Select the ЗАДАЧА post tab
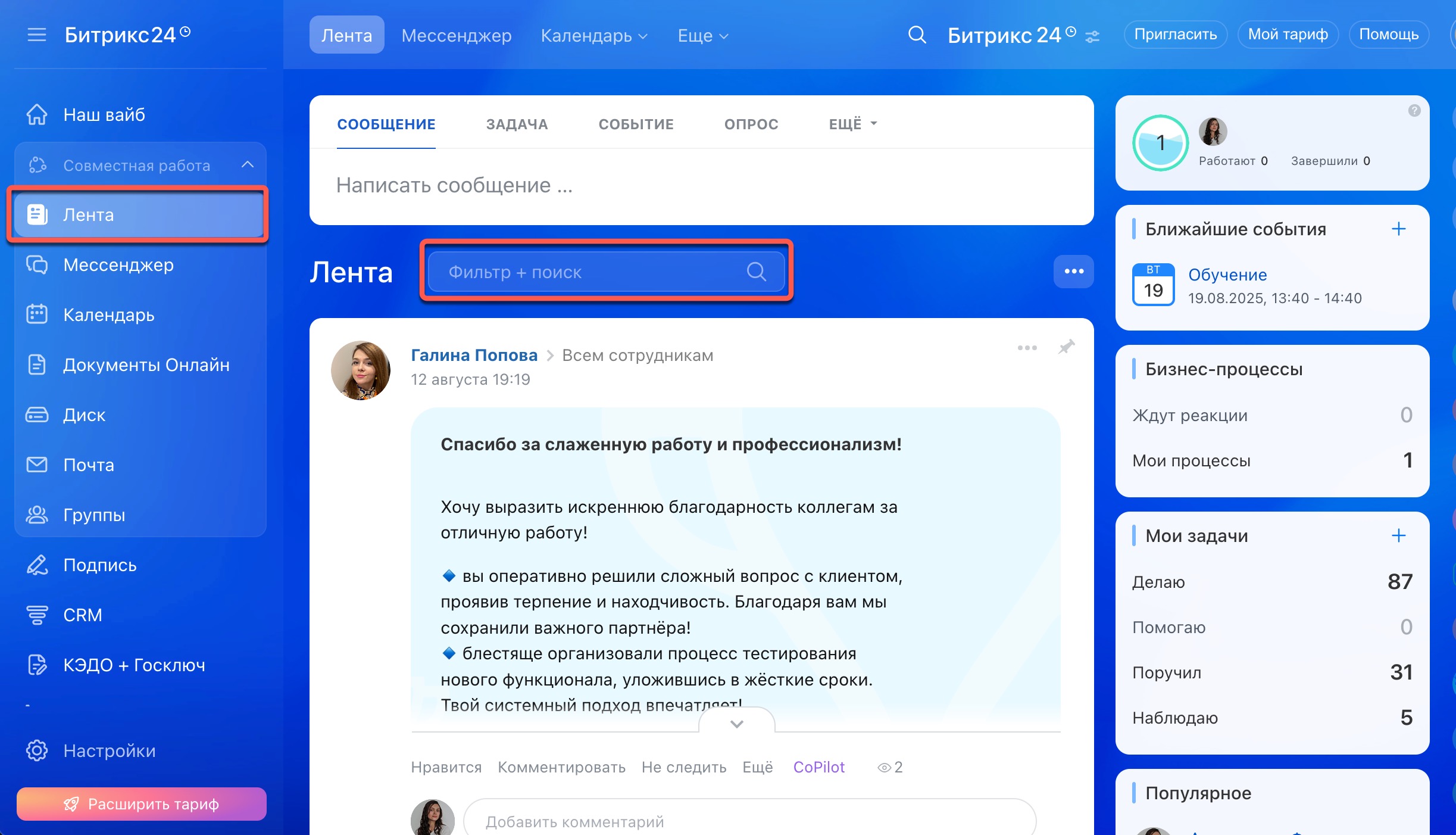Screen dimensions: 1456x835 point(517,124)
